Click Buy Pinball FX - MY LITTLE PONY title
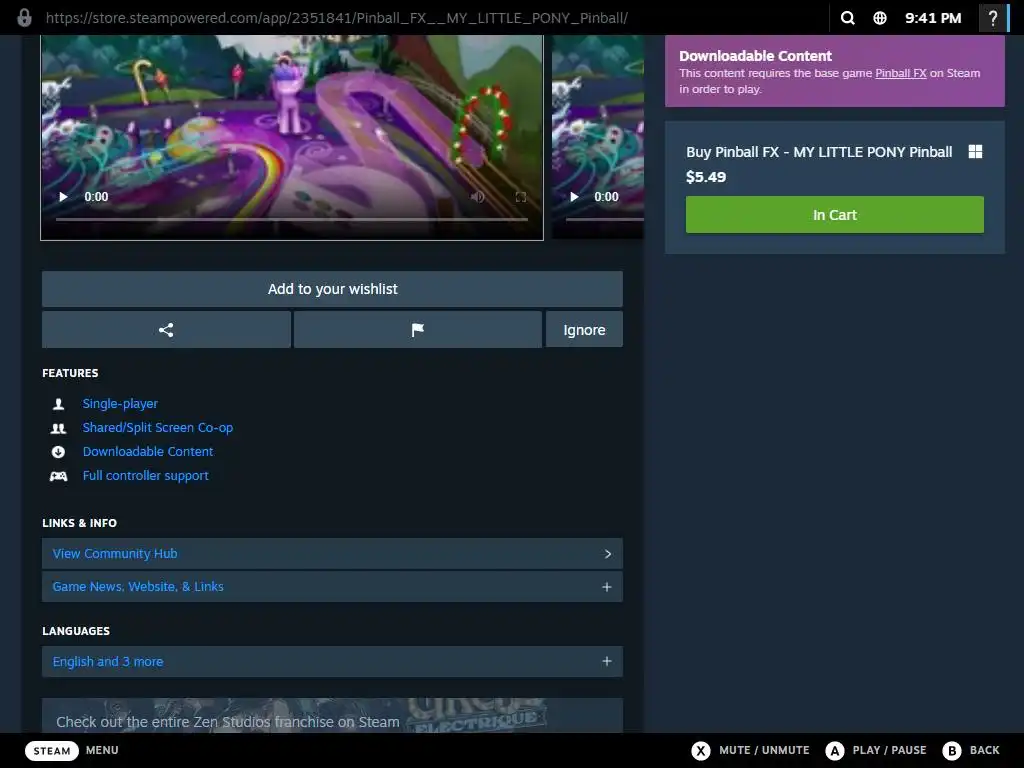 819,152
